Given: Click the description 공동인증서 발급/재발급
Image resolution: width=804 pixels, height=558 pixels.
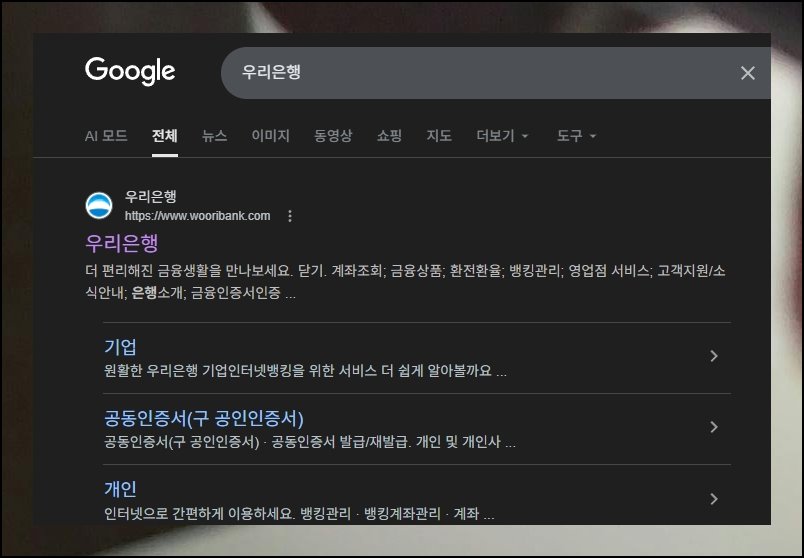Looking at the screenshot, I should pos(310,442).
